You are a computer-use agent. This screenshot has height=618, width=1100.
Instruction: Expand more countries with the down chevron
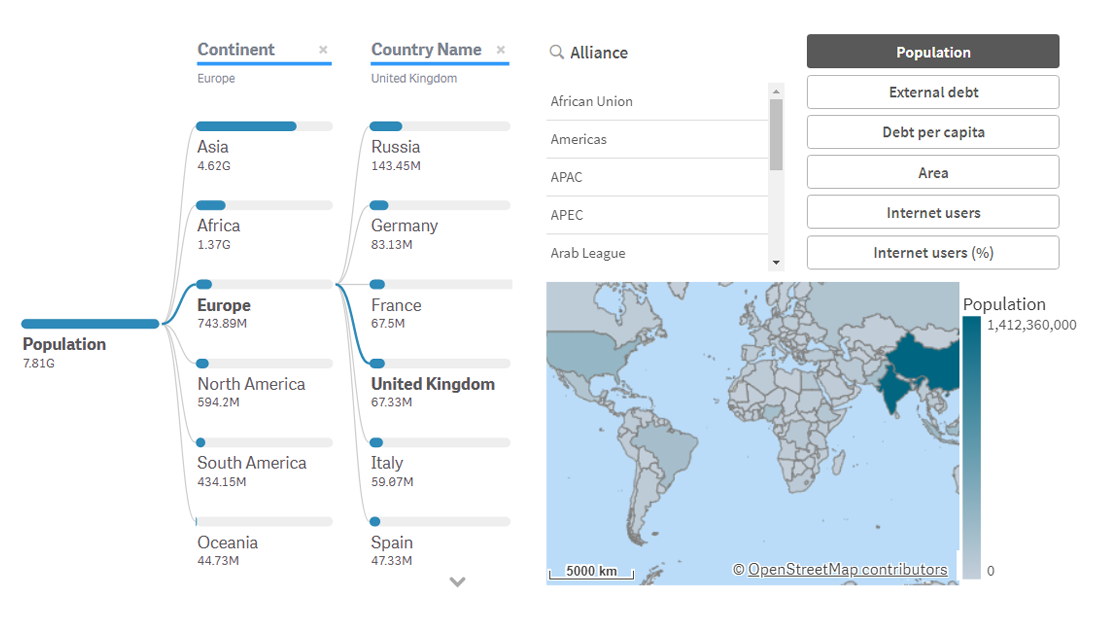pos(457,582)
